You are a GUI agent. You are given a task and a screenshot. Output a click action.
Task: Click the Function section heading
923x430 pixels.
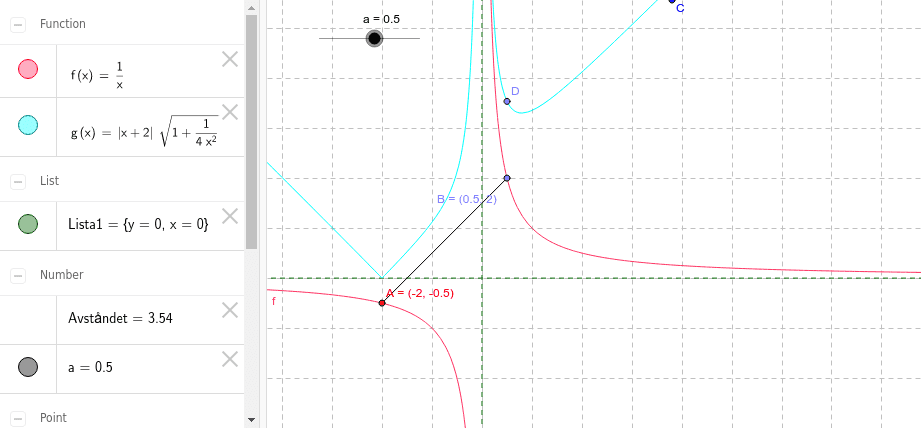[x=62, y=24]
